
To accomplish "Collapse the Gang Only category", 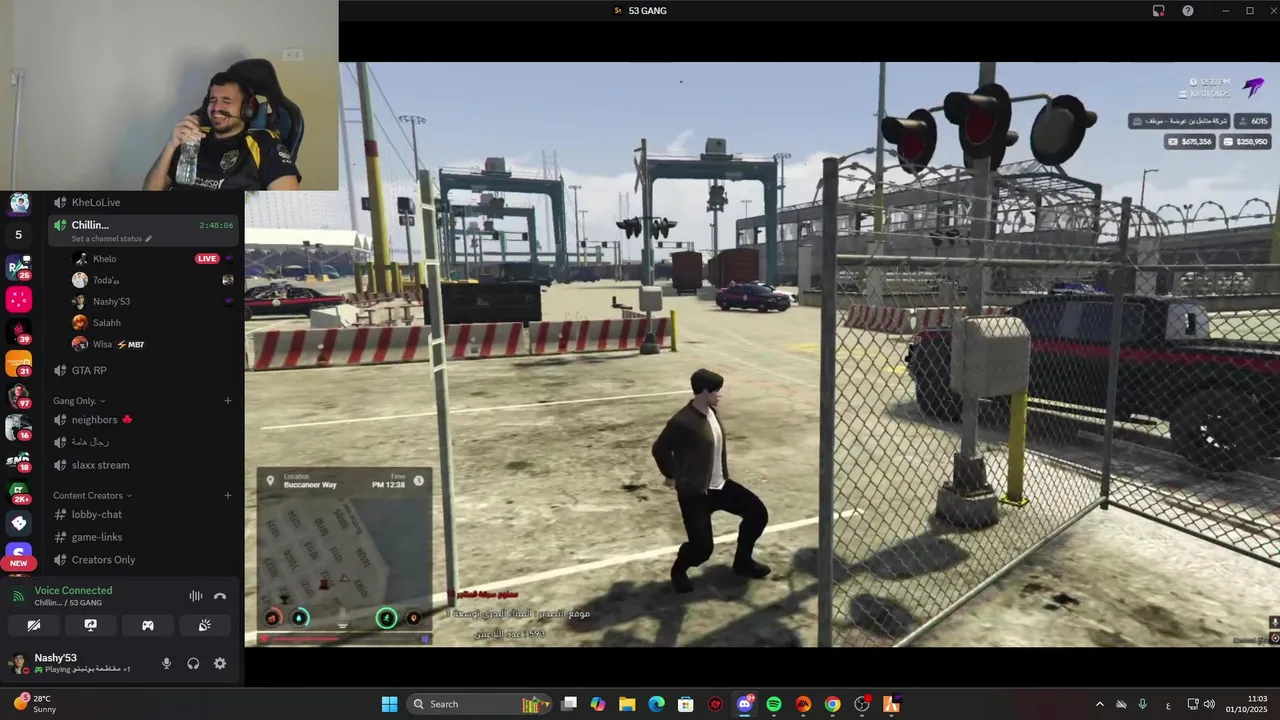I will pyautogui.click(x=79, y=401).
